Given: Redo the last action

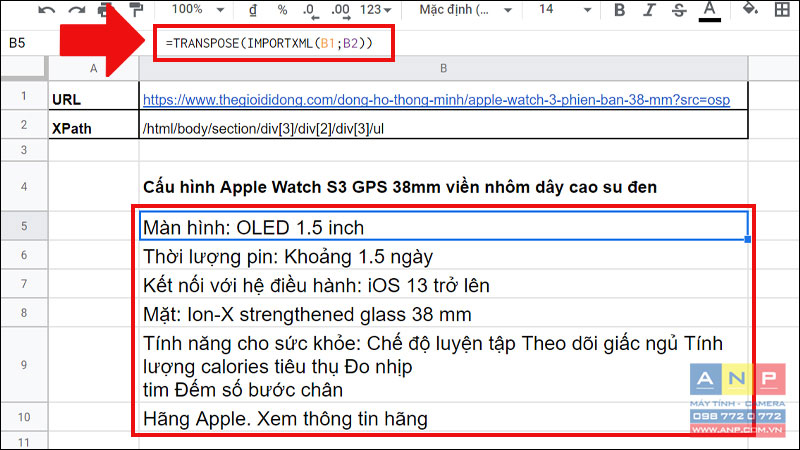Looking at the screenshot, I should pyautogui.click(x=77, y=10).
